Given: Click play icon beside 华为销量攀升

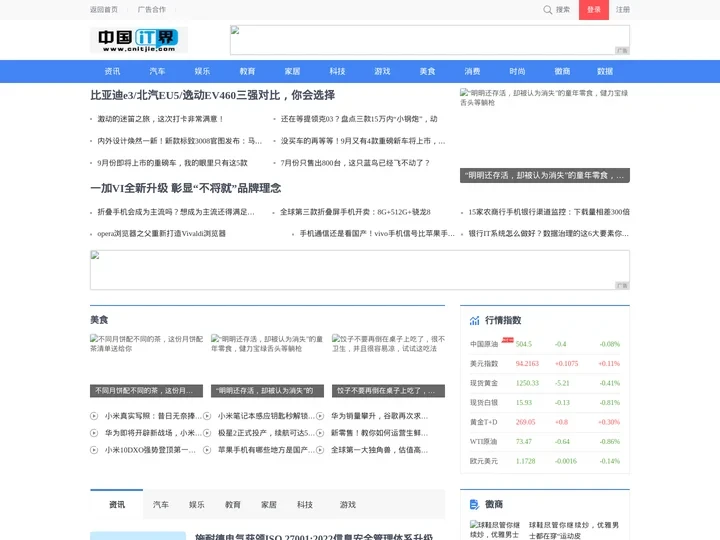Looking at the screenshot, I should 320,416.
